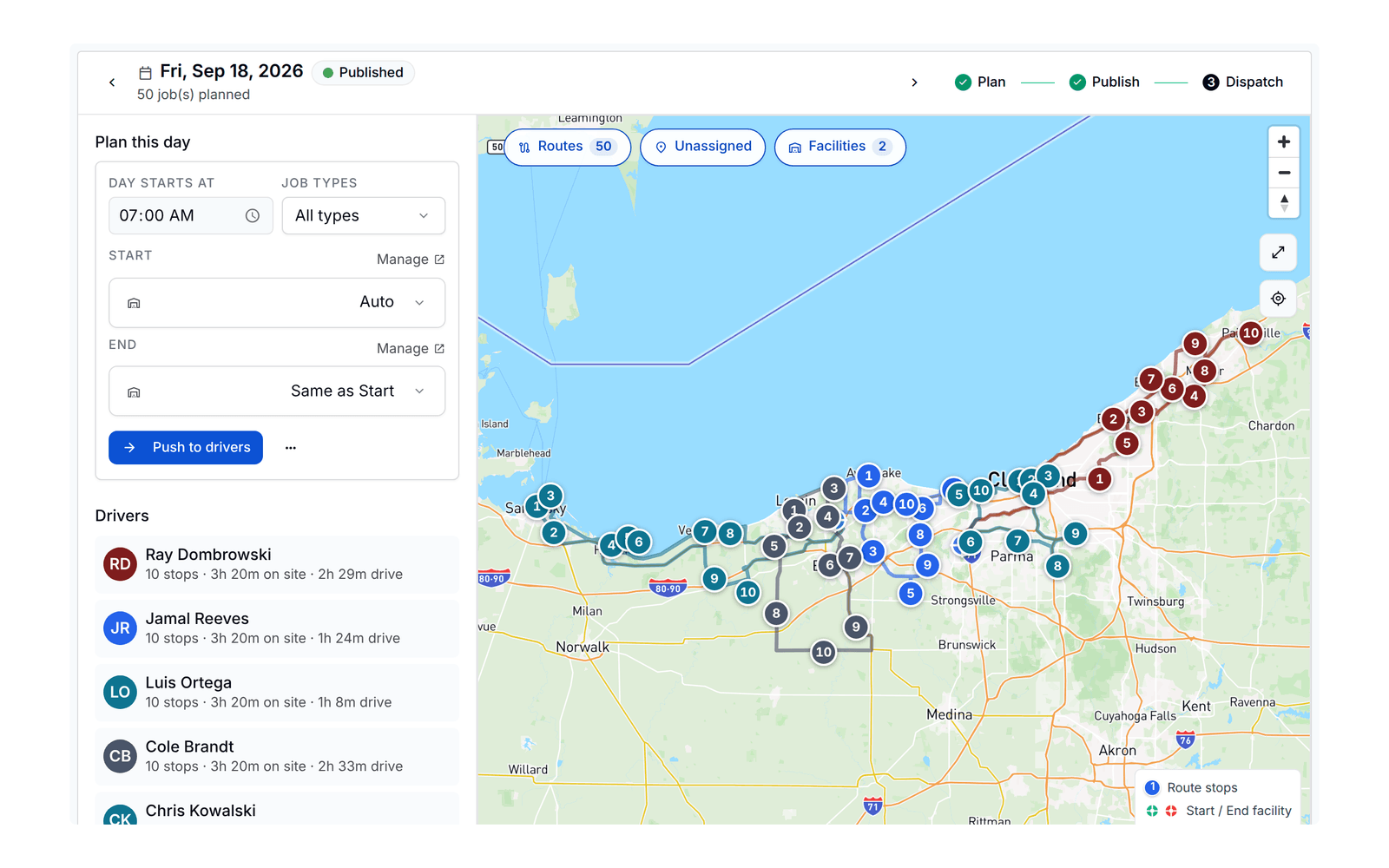The height and width of the screenshot is (868, 1389).
Task: Click gray stop marker 8 above Norwalk route
Action: click(x=776, y=614)
